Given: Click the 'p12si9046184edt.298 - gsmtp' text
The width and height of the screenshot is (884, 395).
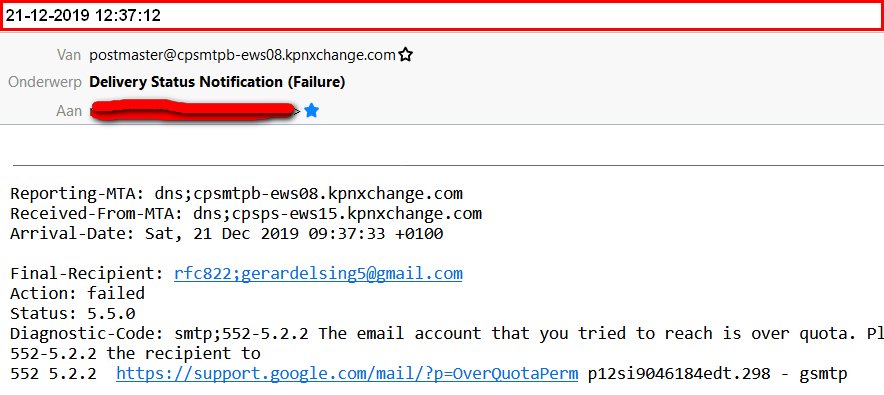Looking at the screenshot, I should [x=717, y=374].
